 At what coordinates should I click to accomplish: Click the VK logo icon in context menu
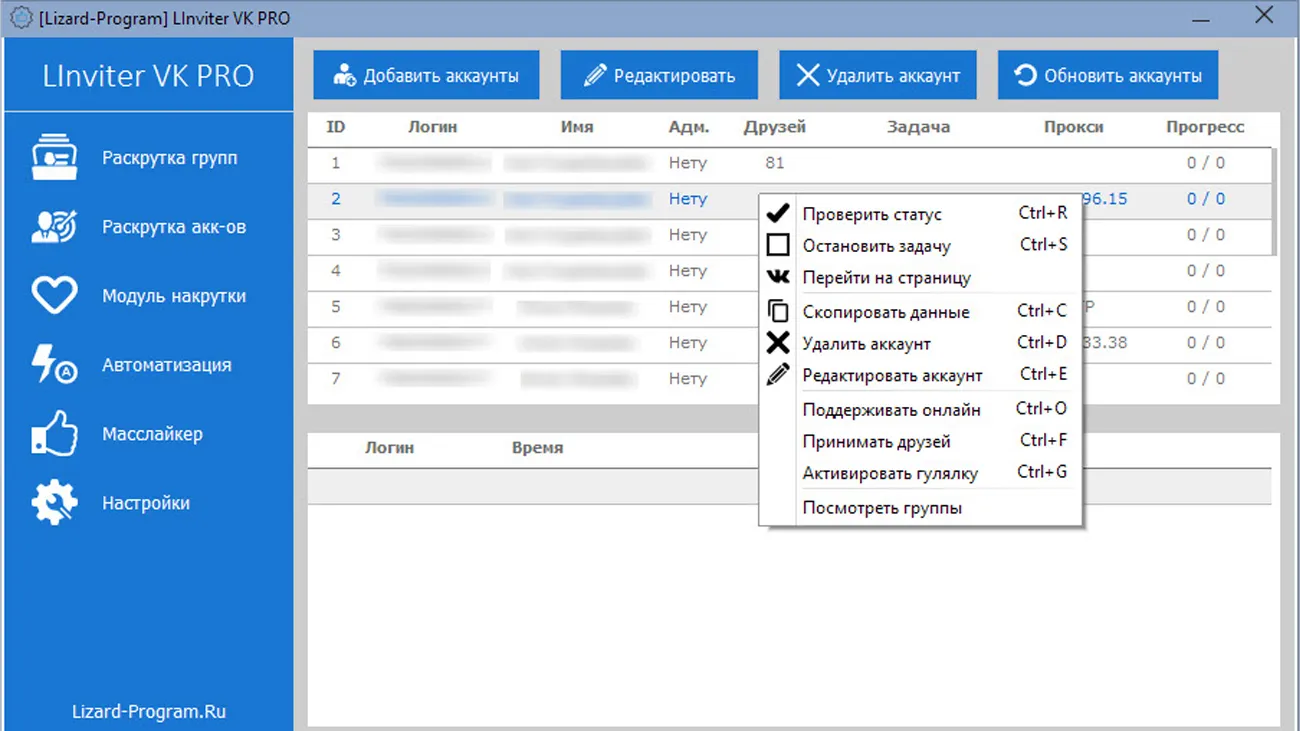click(x=778, y=278)
